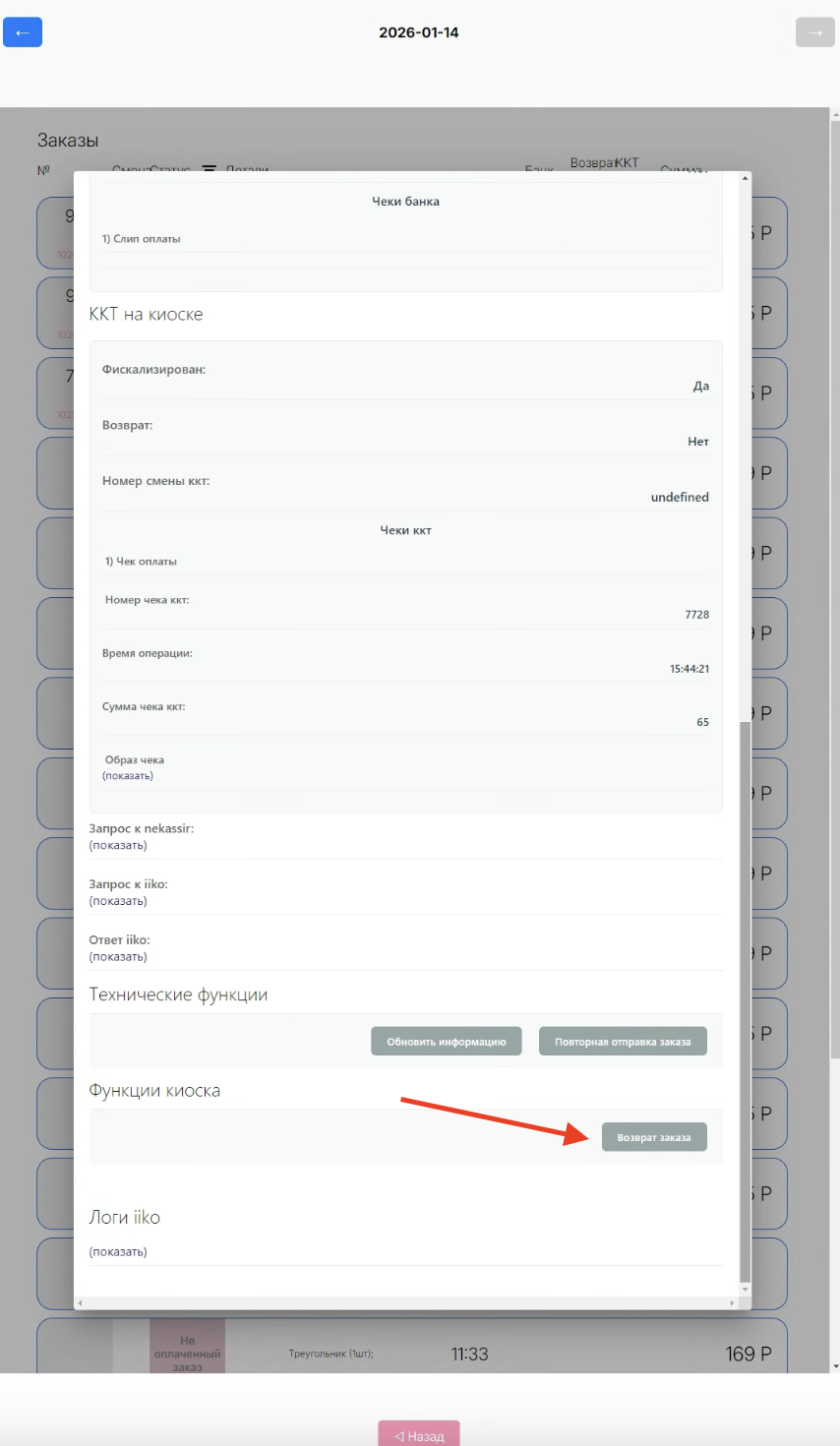Click the sort icon next to Статус header
840x1446 pixels.
pos(210,169)
